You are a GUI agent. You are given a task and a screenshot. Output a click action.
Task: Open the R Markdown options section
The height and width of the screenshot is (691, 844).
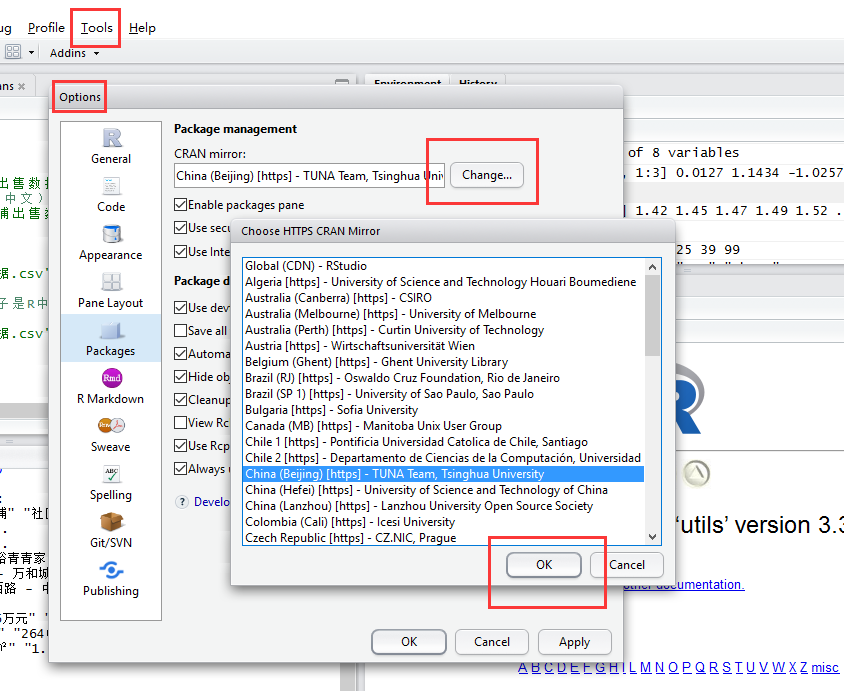point(111,386)
